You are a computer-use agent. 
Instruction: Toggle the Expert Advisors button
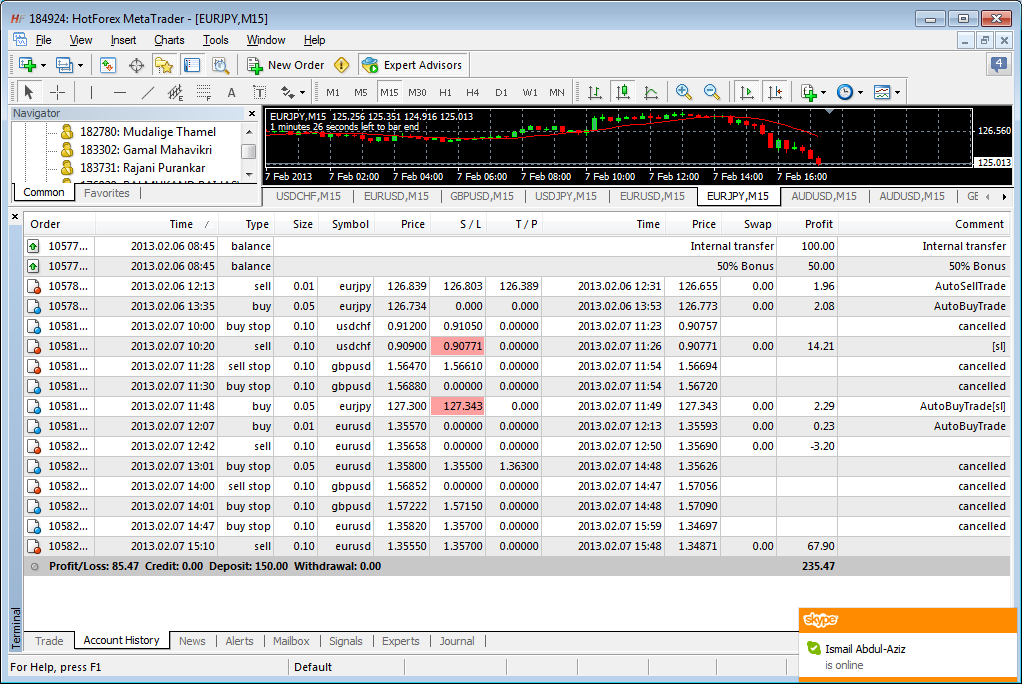[x=412, y=65]
